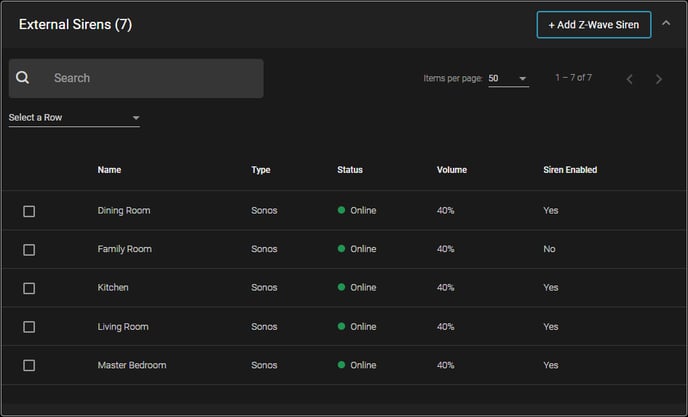This screenshot has height=417, width=688.
Task: Check the Living Room checkbox
Action: (x=29, y=327)
